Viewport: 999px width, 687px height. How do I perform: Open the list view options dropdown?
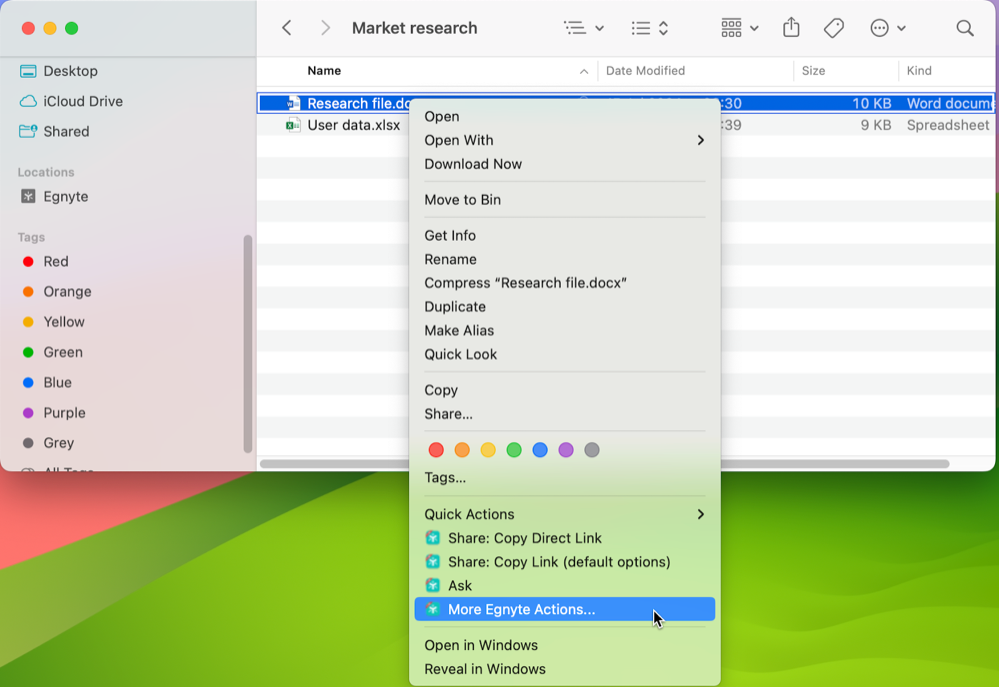(584, 28)
